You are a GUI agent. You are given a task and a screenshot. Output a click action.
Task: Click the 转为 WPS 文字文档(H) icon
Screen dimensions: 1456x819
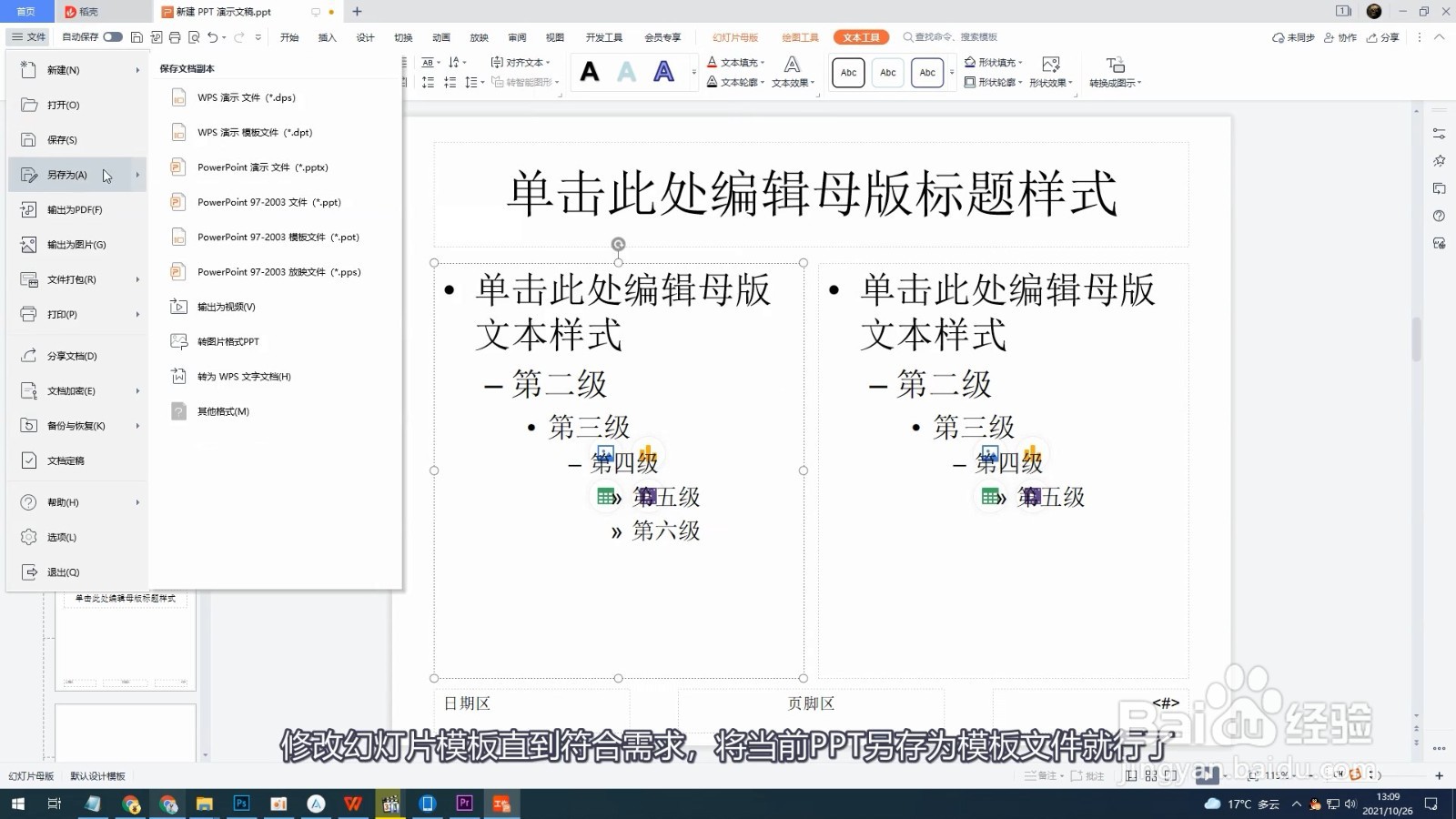(179, 376)
